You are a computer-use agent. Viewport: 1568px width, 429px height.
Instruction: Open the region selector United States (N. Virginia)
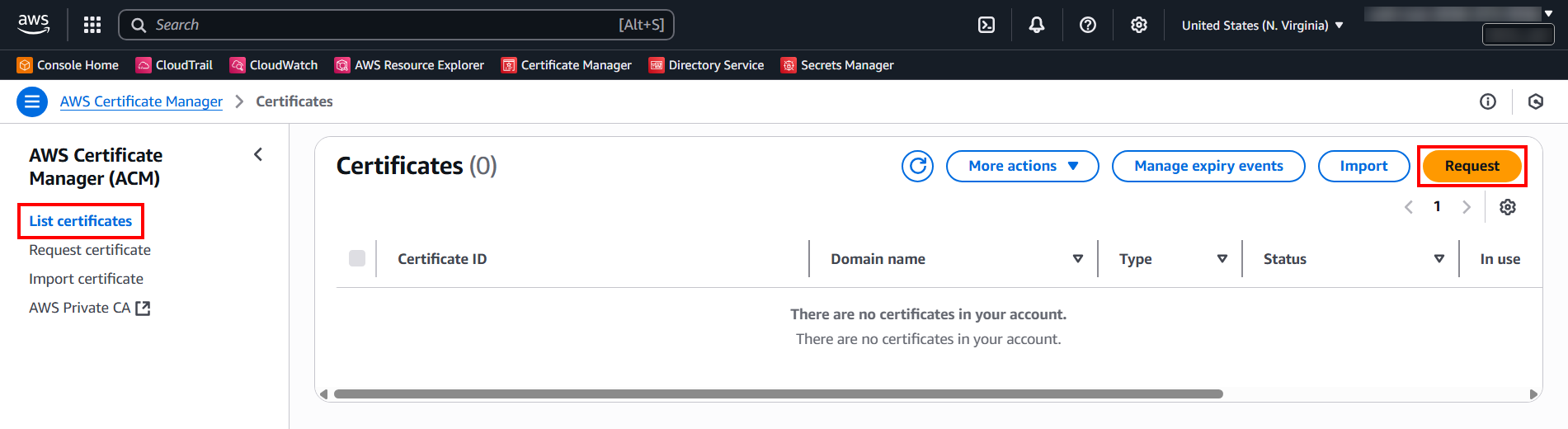pyautogui.click(x=1262, y=25)
